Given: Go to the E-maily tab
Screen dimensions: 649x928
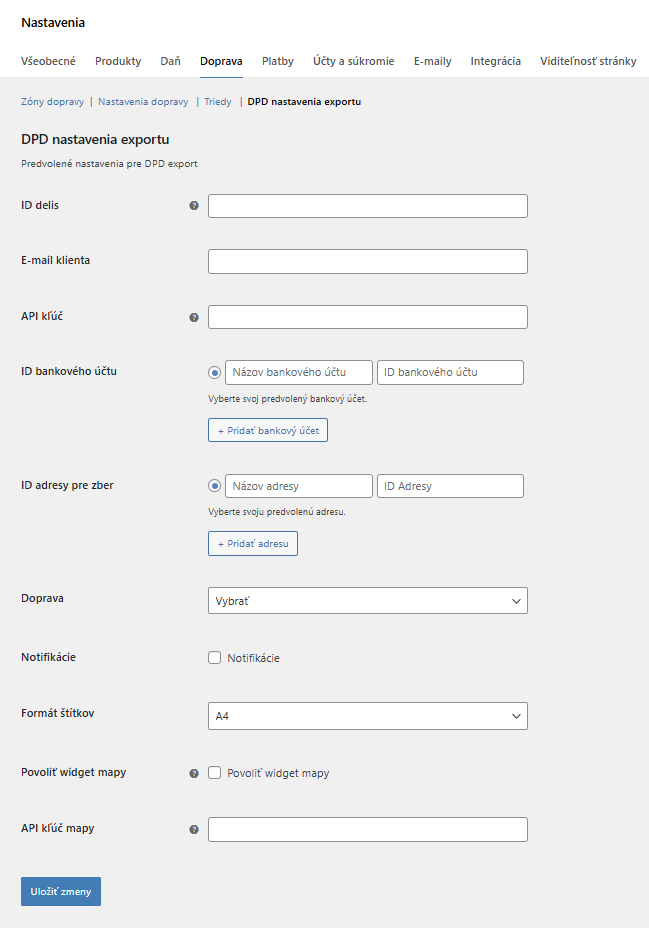Looking at the screenshot, I should point(433,61).
